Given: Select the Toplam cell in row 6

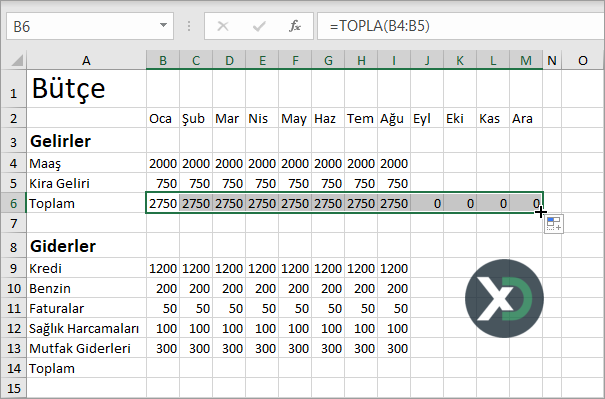Looking at the screenshot, I should pyautogui.click(x=86, y=203).
